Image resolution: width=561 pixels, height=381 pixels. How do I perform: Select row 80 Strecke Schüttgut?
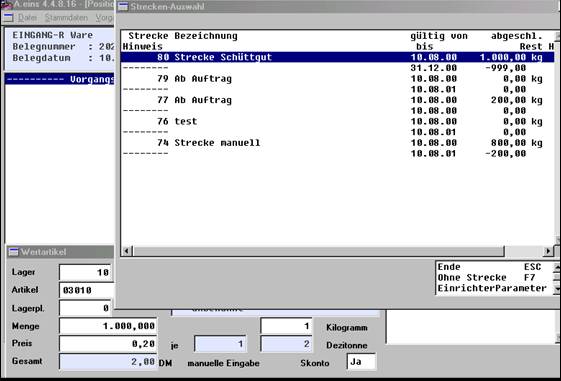tap(337, 57)
